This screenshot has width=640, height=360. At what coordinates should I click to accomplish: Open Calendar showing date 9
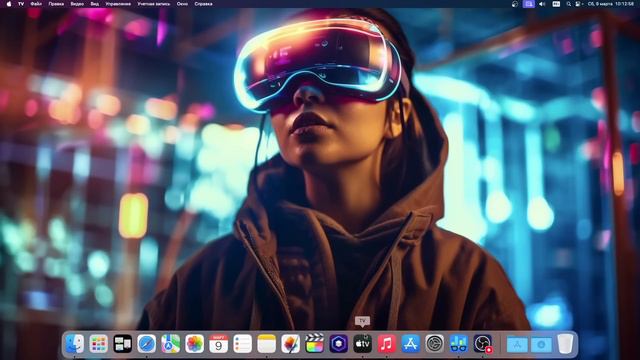coord(218,344)
